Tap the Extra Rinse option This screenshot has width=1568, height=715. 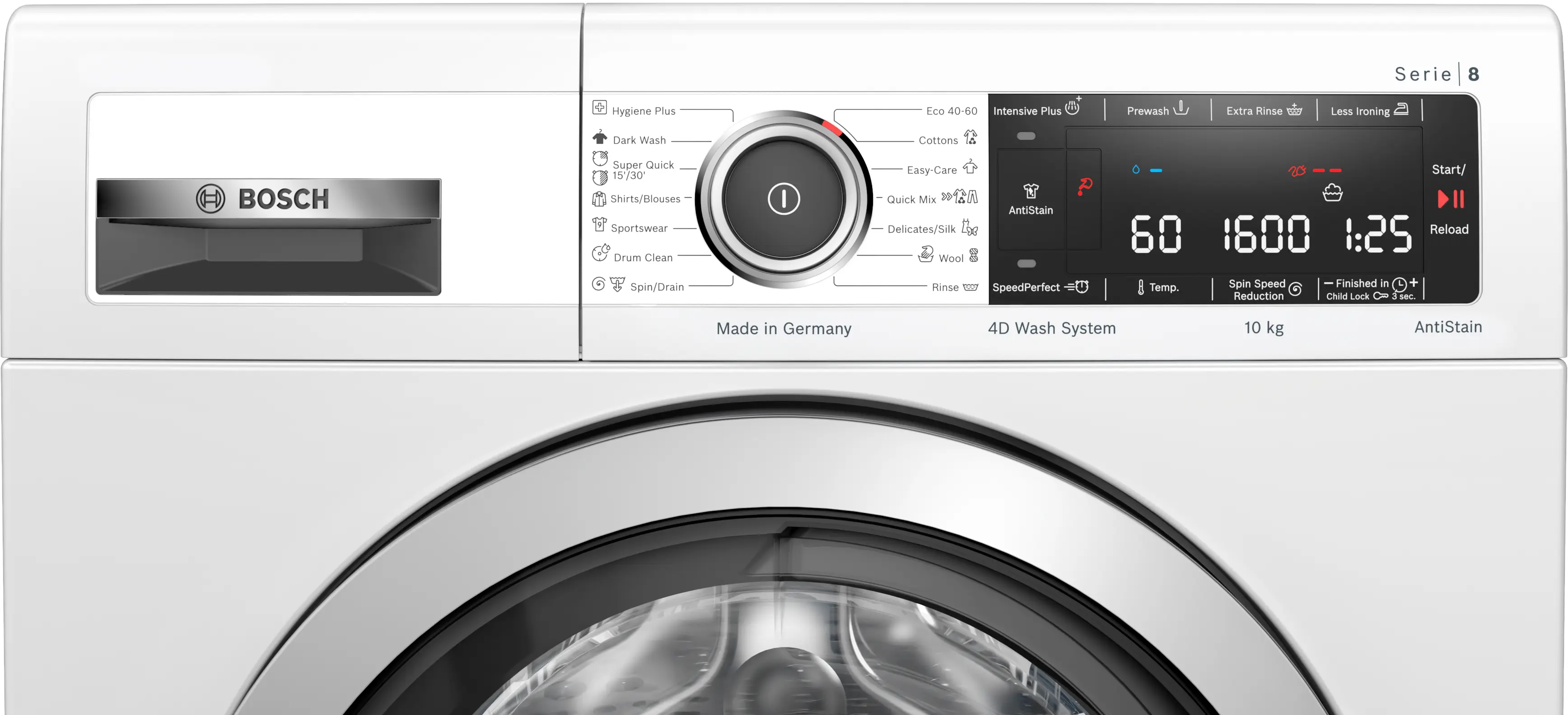tap(1264, 110)
